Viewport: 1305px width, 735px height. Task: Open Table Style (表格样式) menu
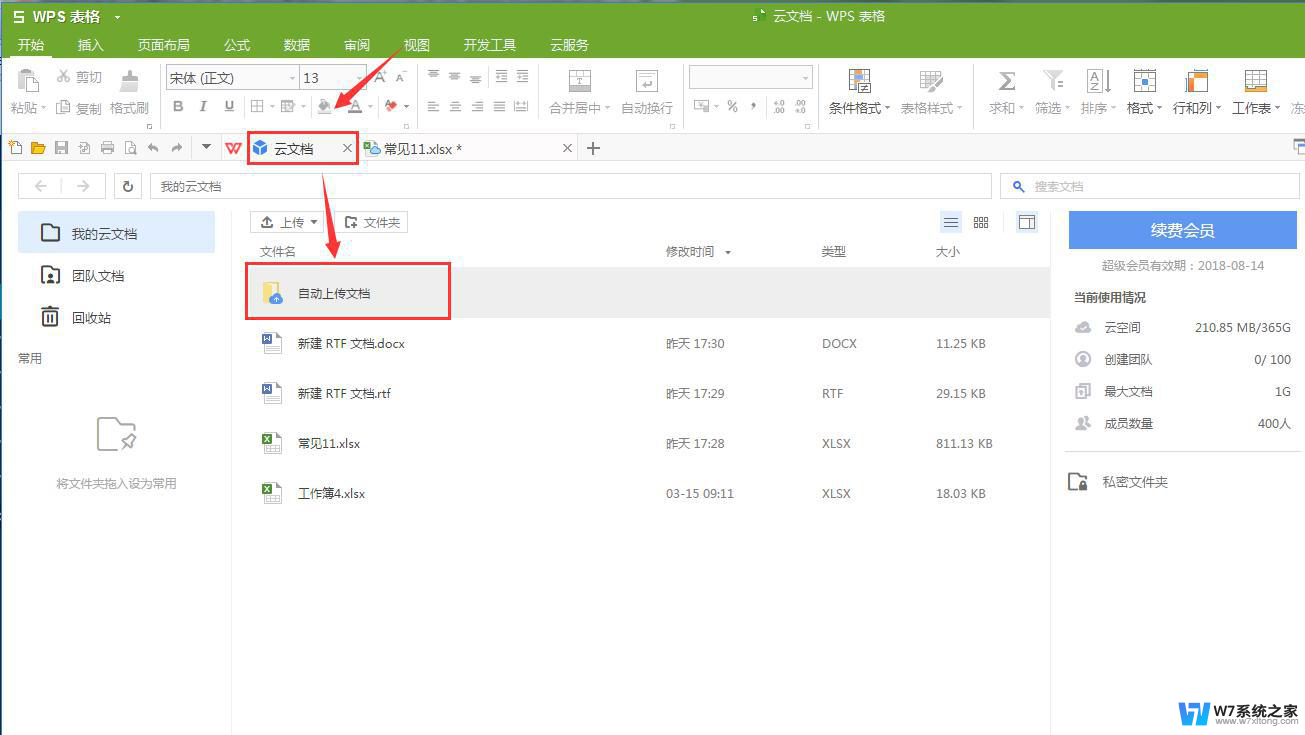point(931,93)
